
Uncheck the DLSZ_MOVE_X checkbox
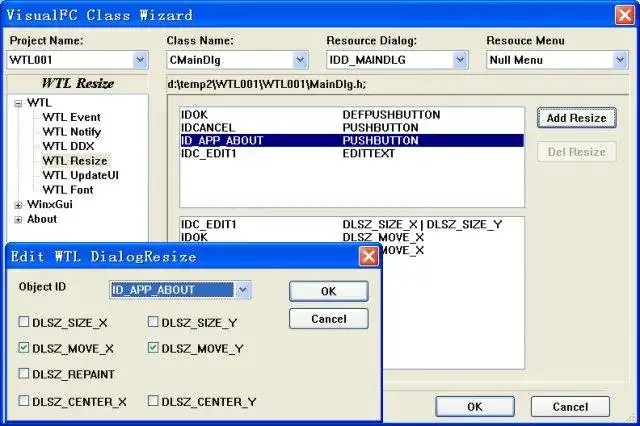pyautogui.click(x=24, y=348)
